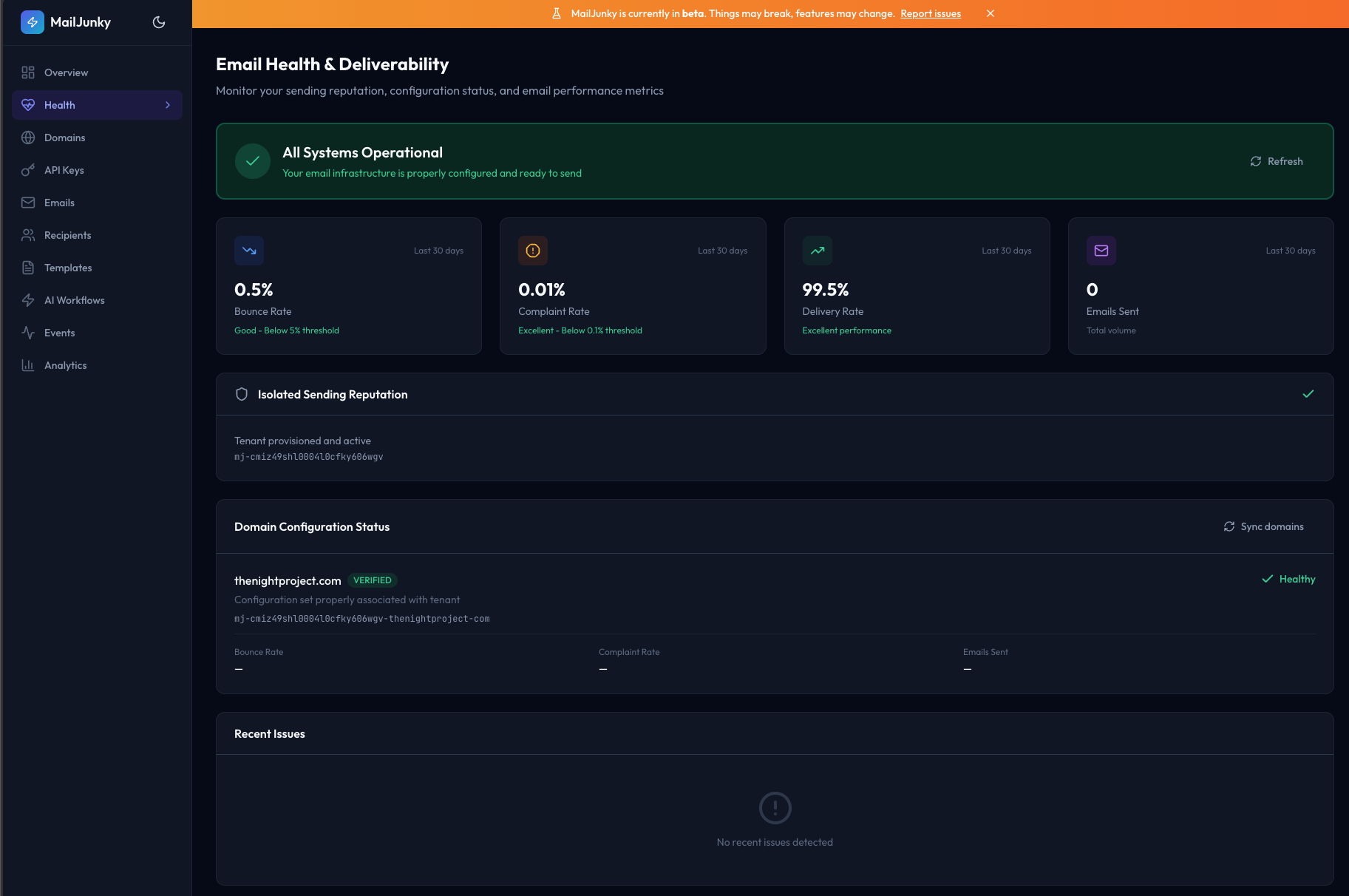Click the AI Workflows lightning icon
Screen dimensions: 1349x896
click(28, 300)
